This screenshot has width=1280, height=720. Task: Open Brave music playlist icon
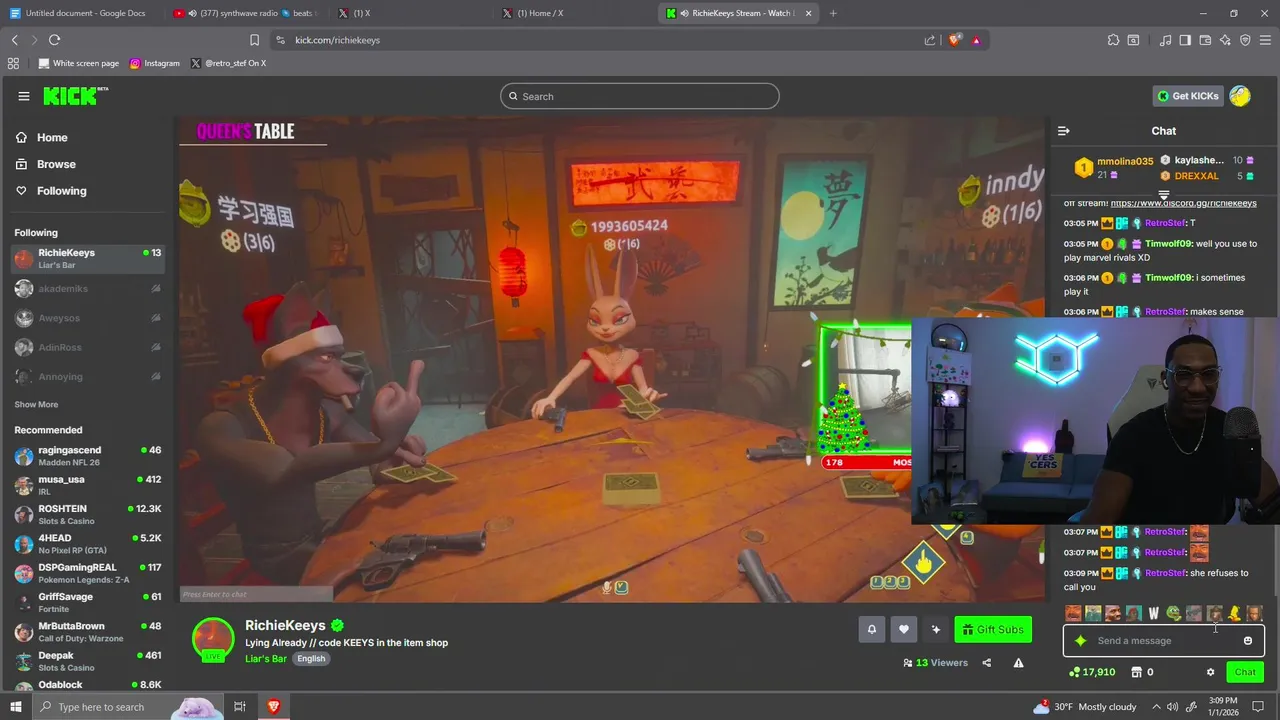1165,40
